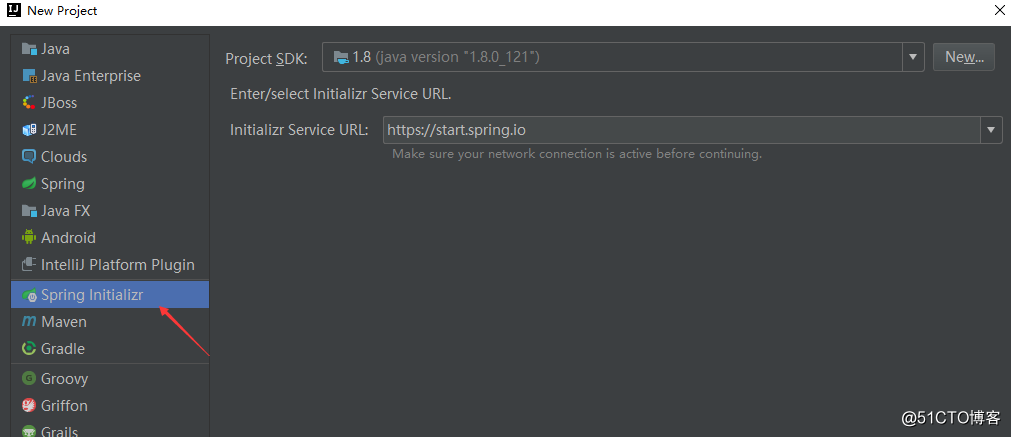Click the JBoss icon
The width and height of the screenshot is (1011, 437).
(29, 103)
